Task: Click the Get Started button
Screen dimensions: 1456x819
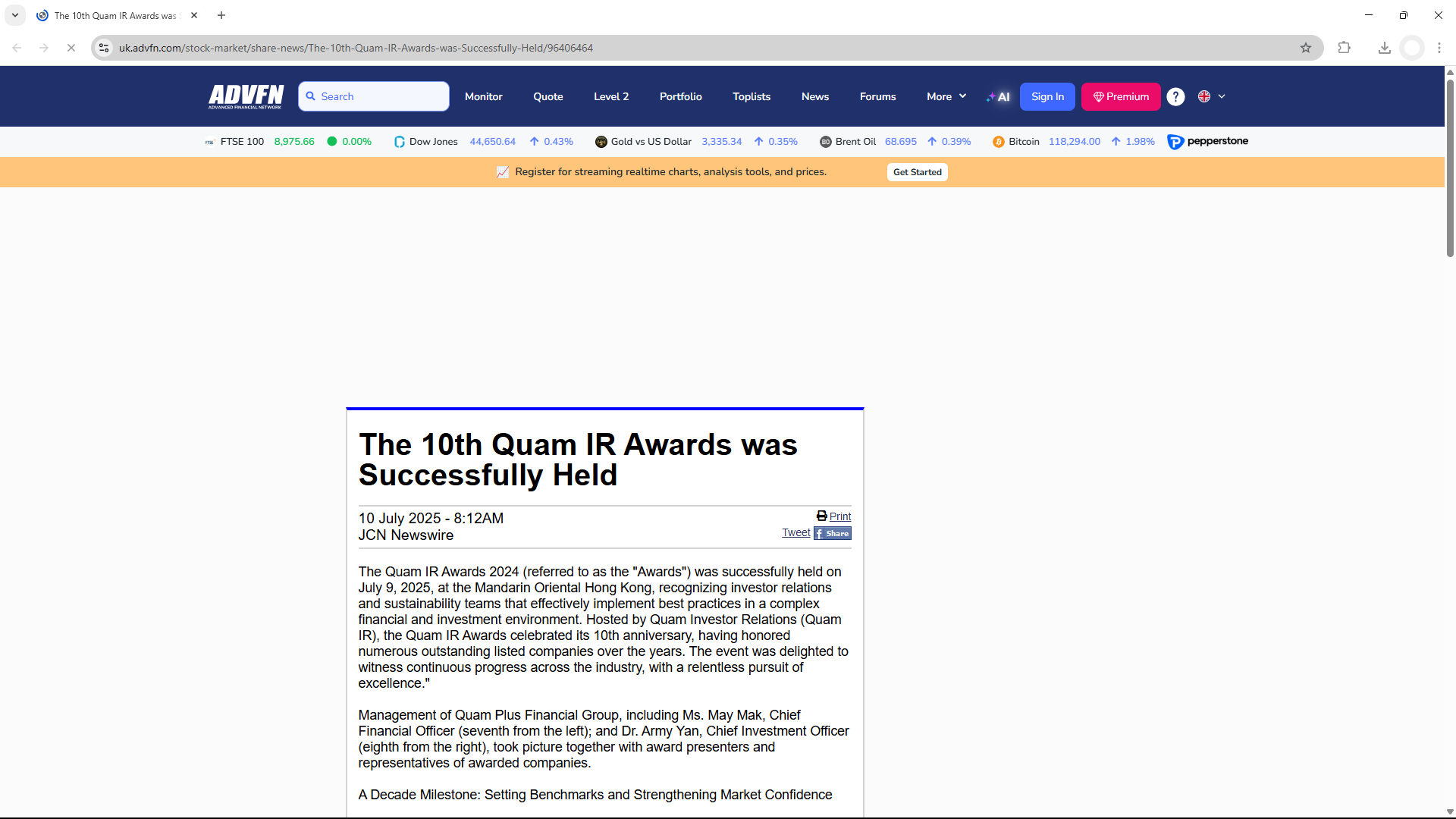Action: point(918,172)
